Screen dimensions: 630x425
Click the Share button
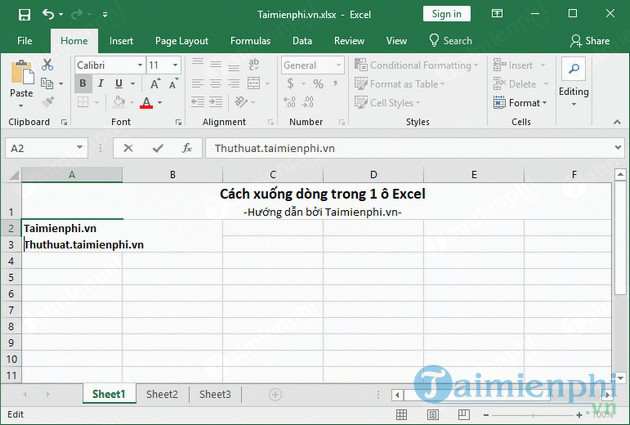[590, 41]
